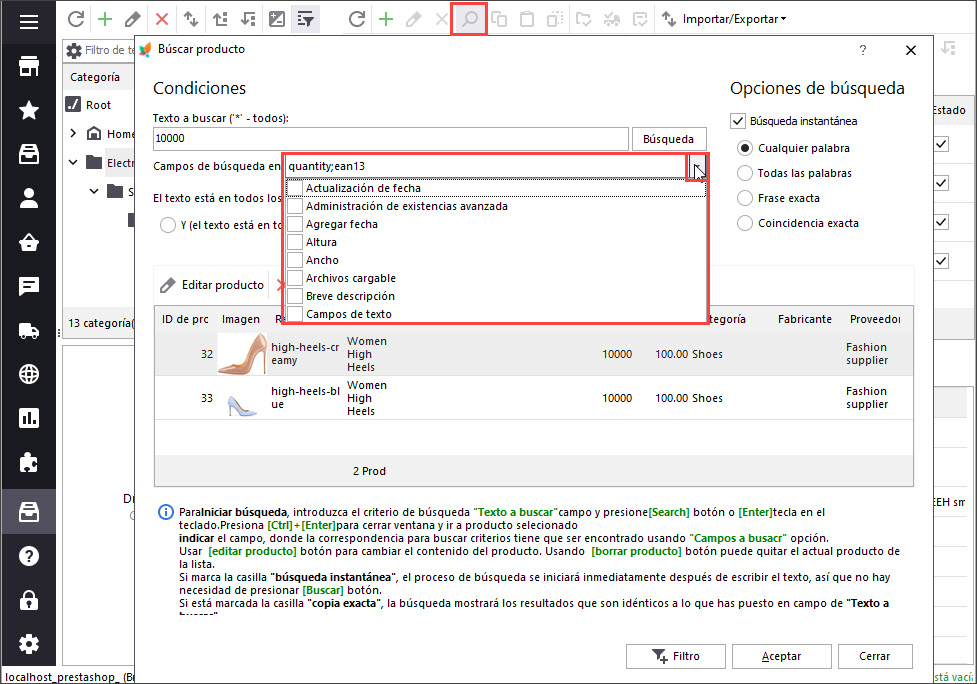Sort by Proveedor column header
The image size is (977, 684).
click(875, 319)
